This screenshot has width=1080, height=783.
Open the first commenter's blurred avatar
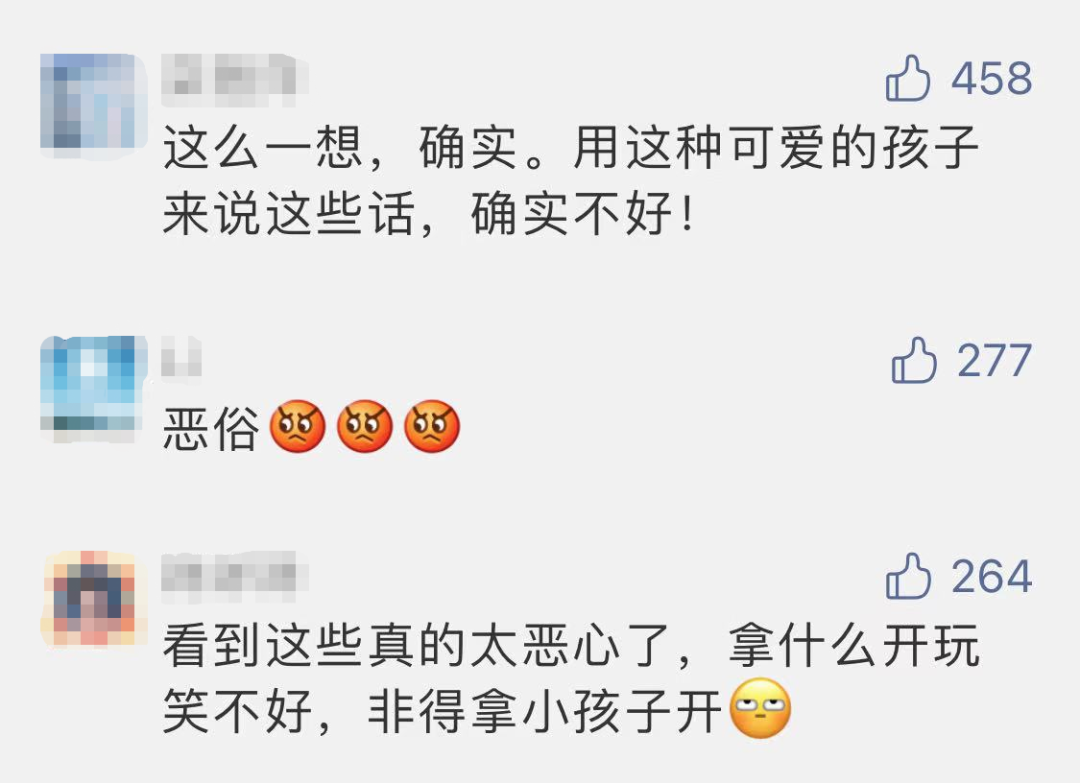click(x=94, y=101)
